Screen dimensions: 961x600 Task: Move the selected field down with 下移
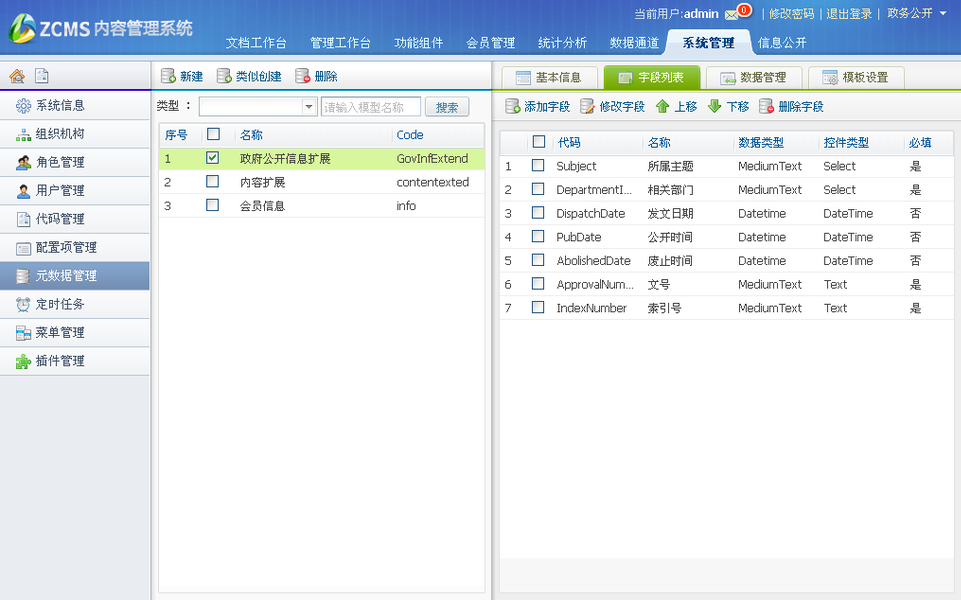point(731,105)
